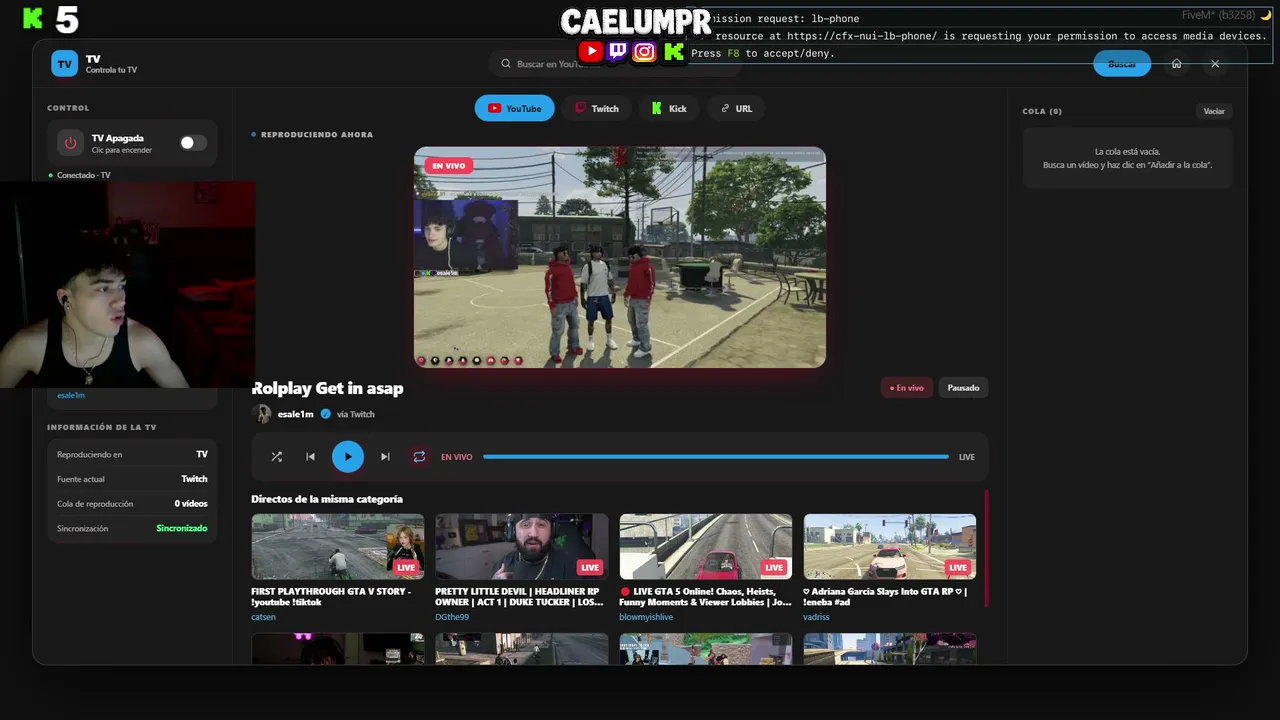The image size is (1280, 720).
Task: Open the DGthe99 live stream thumbnail
Action: [x=522, y=547]
